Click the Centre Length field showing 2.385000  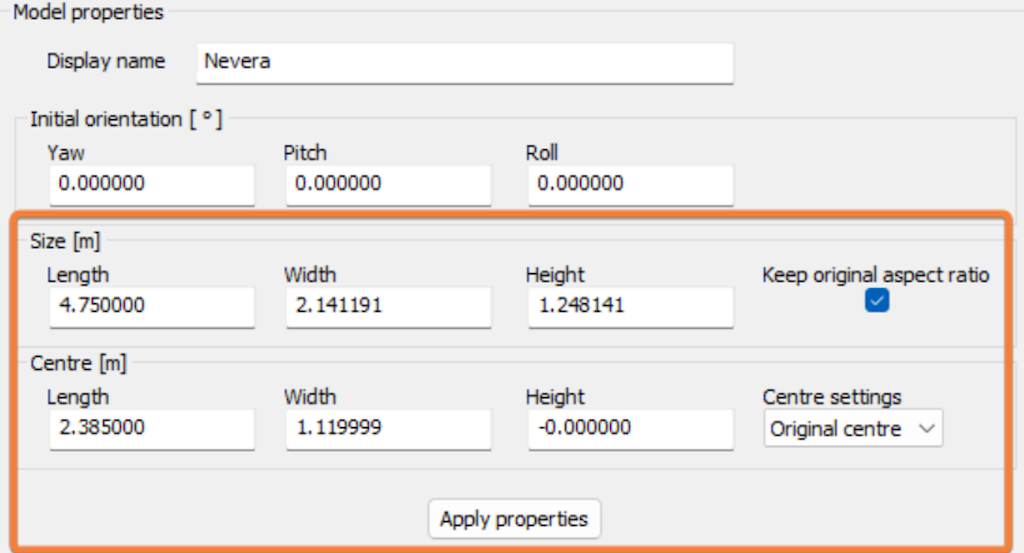point(152,428)
